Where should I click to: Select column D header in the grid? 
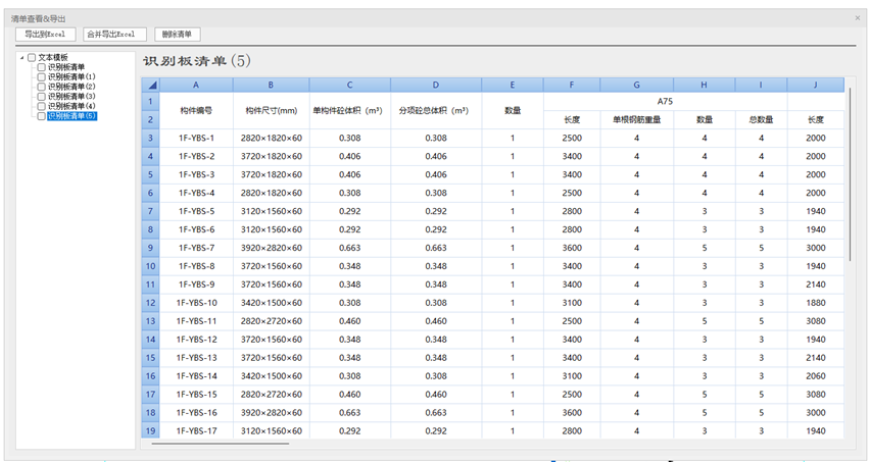pos(435,86)
